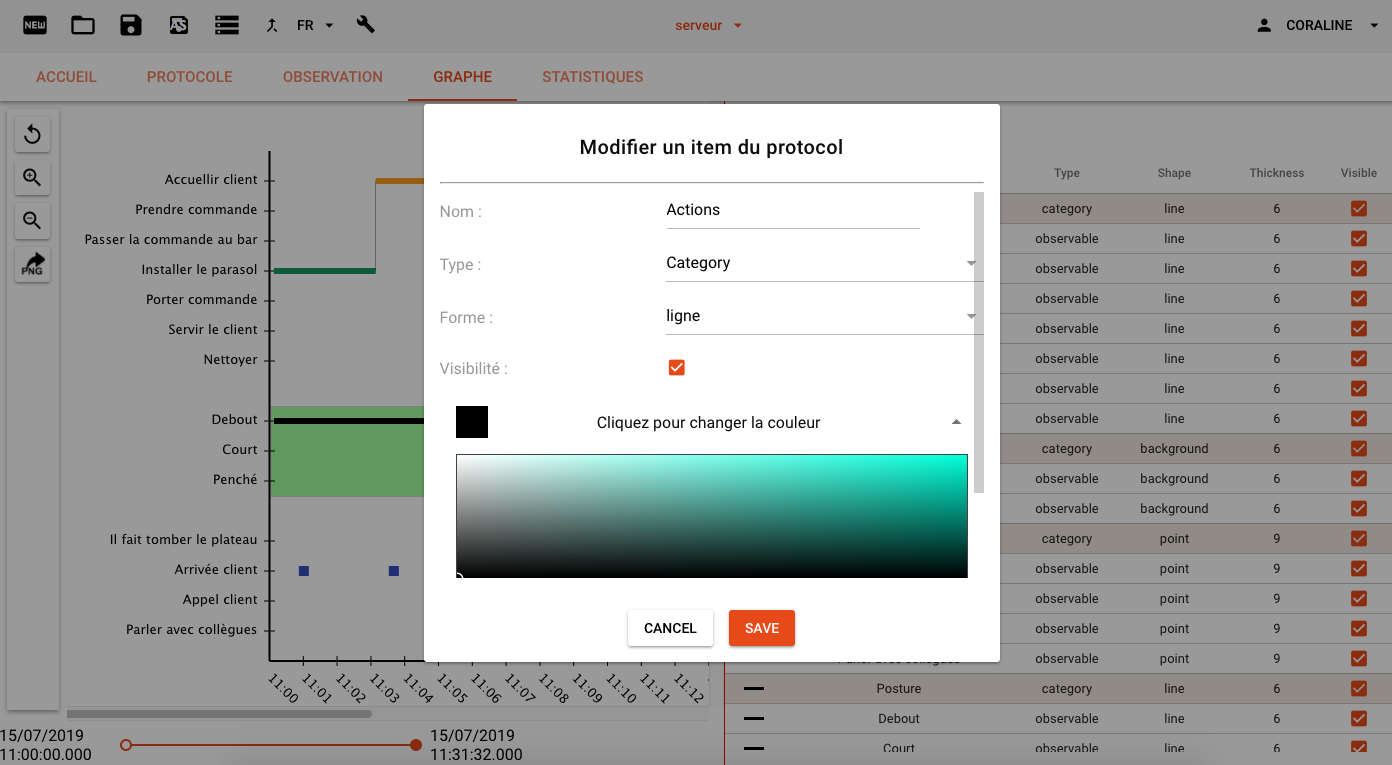Create a new file with the NEW icon

click(x=35, y=25)
